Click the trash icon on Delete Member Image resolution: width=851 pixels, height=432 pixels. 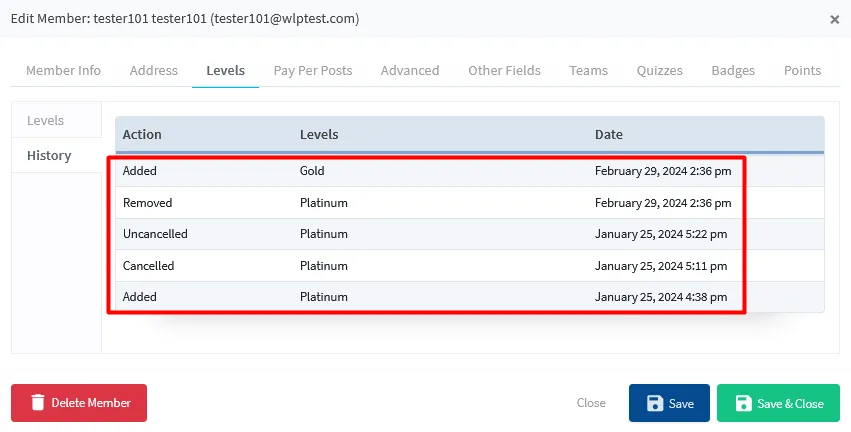(38, 403)
